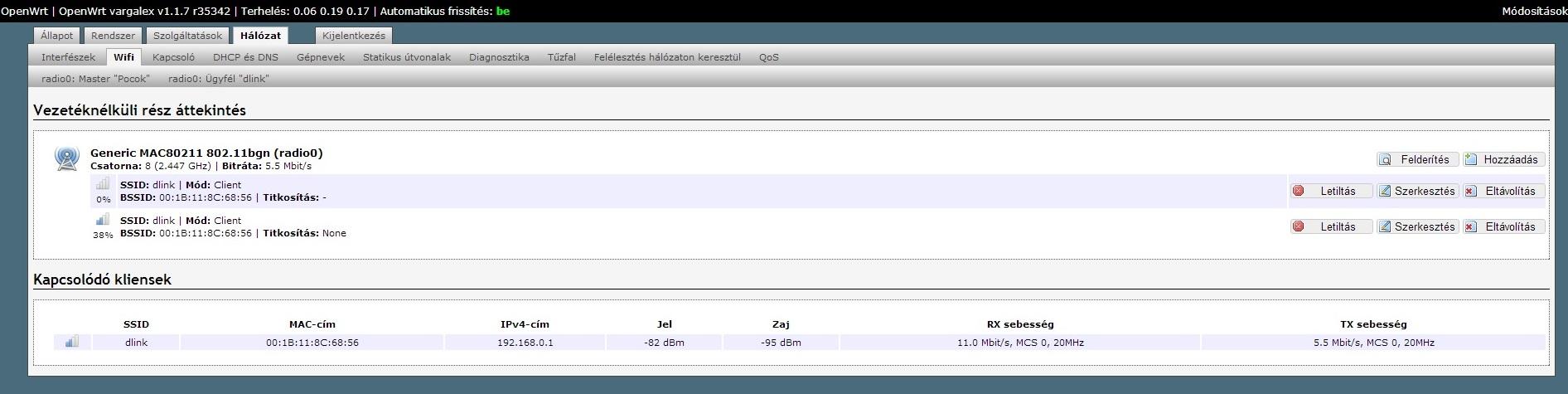Open DHCP és DNS subtab
The width and height of the screenshot is (1568, 394).
[x=245, y=57]
